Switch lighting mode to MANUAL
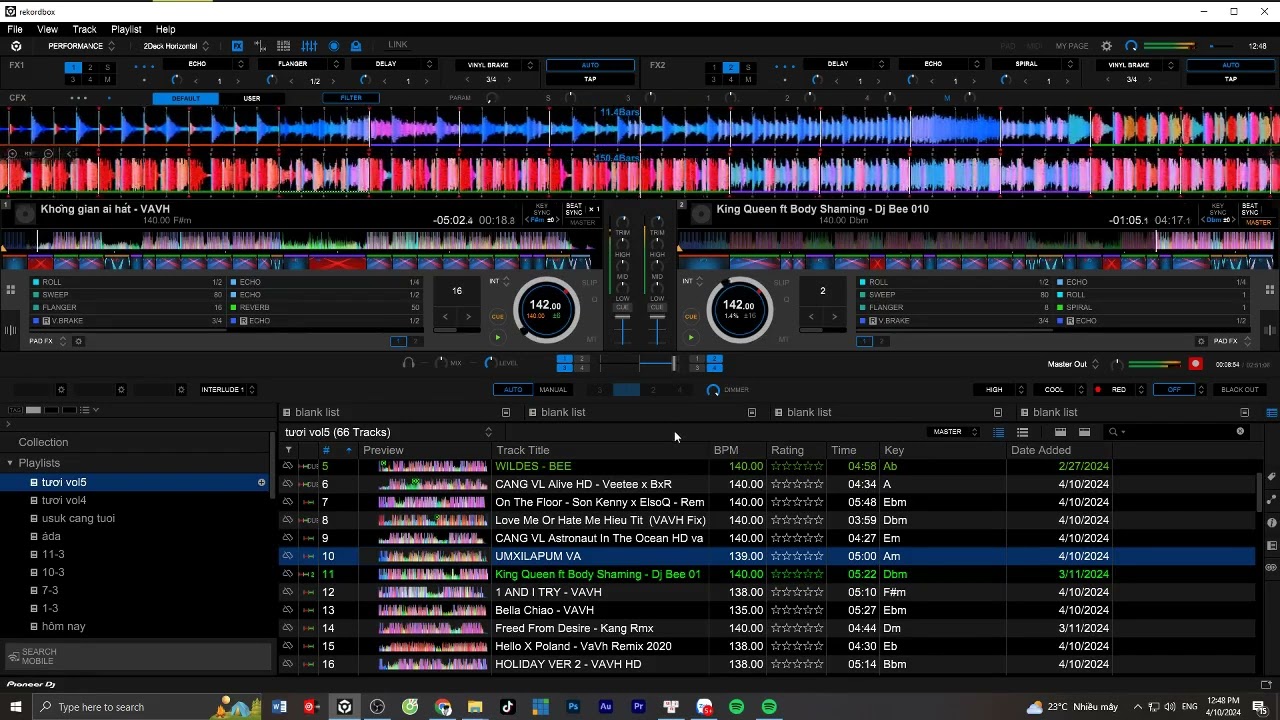Viewport: 1280px width, 720px height. pos(553,390)
